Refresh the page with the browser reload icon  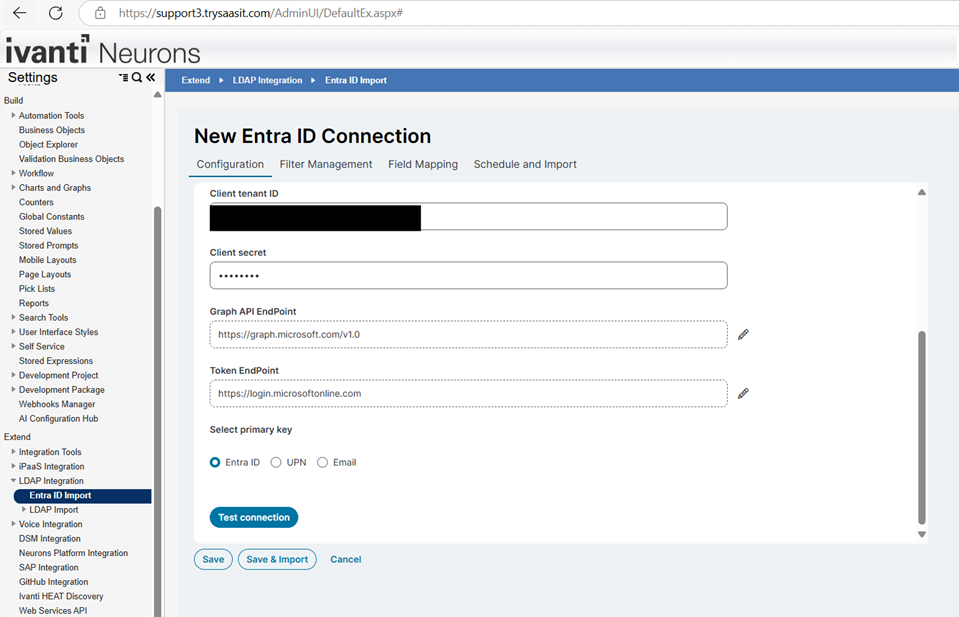pos(53,15)
